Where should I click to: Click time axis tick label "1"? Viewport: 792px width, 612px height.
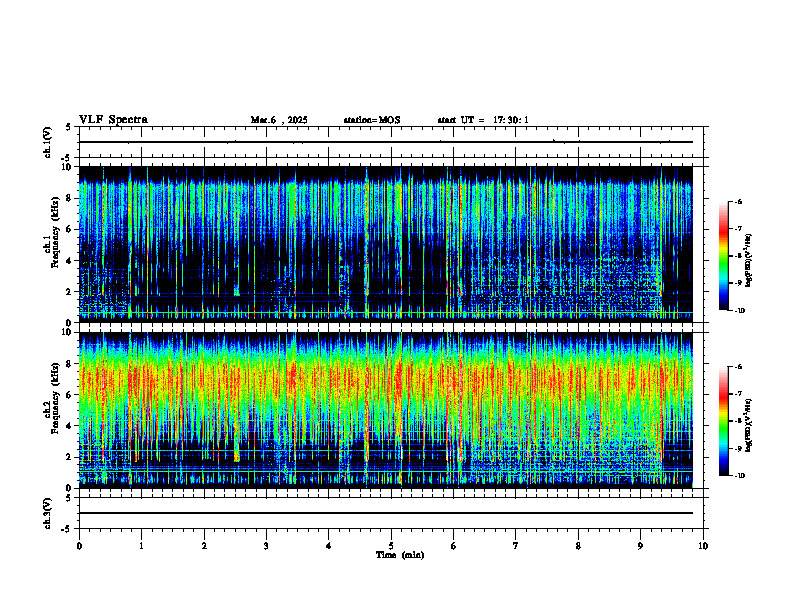[141, 546]
